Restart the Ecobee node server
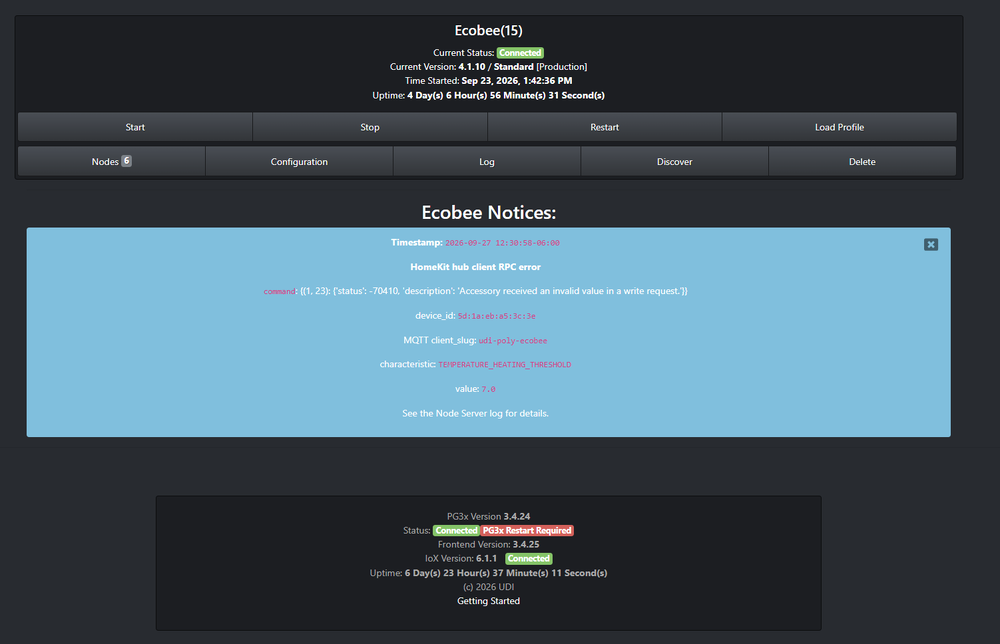The height and width of the screenshot is (644, 1000). point(605,127)
